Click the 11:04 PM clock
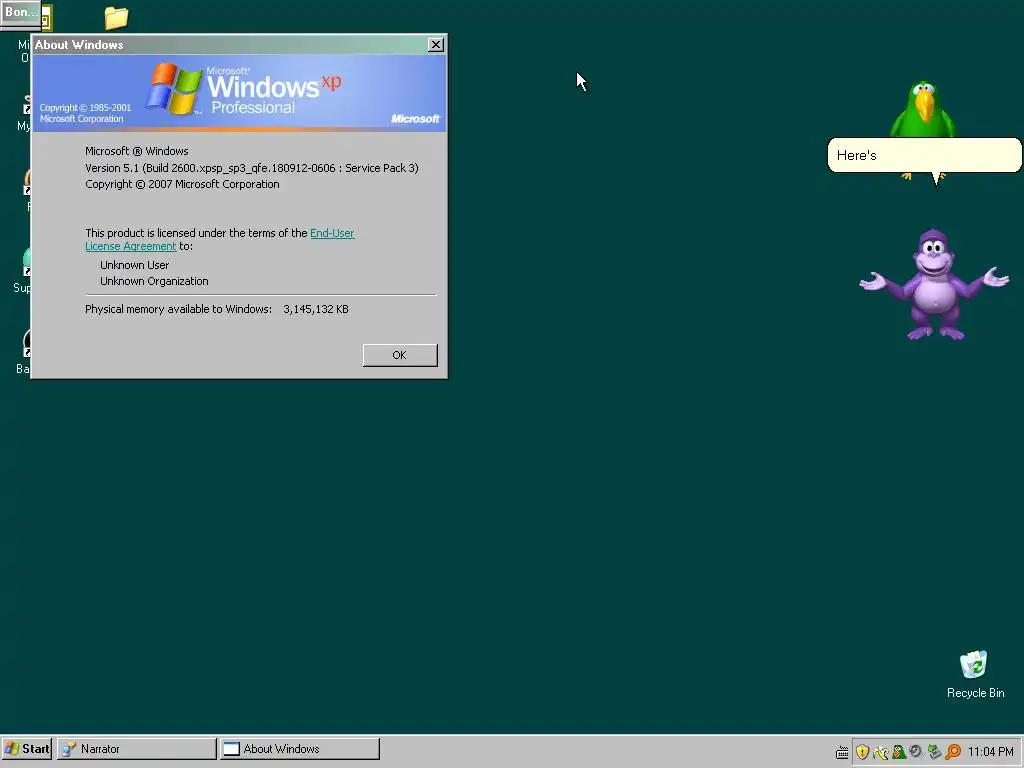This screenshot has height=768, width=1024. coord(991,752)
